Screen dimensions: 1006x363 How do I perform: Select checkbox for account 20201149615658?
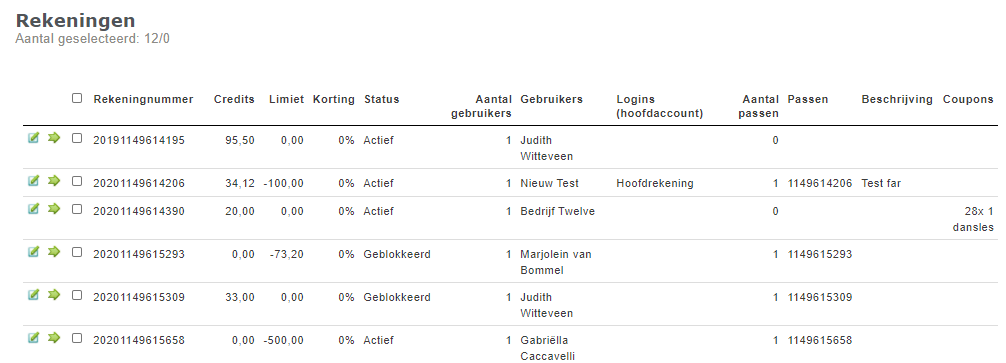pyautogui.click(x=77, y=338)
